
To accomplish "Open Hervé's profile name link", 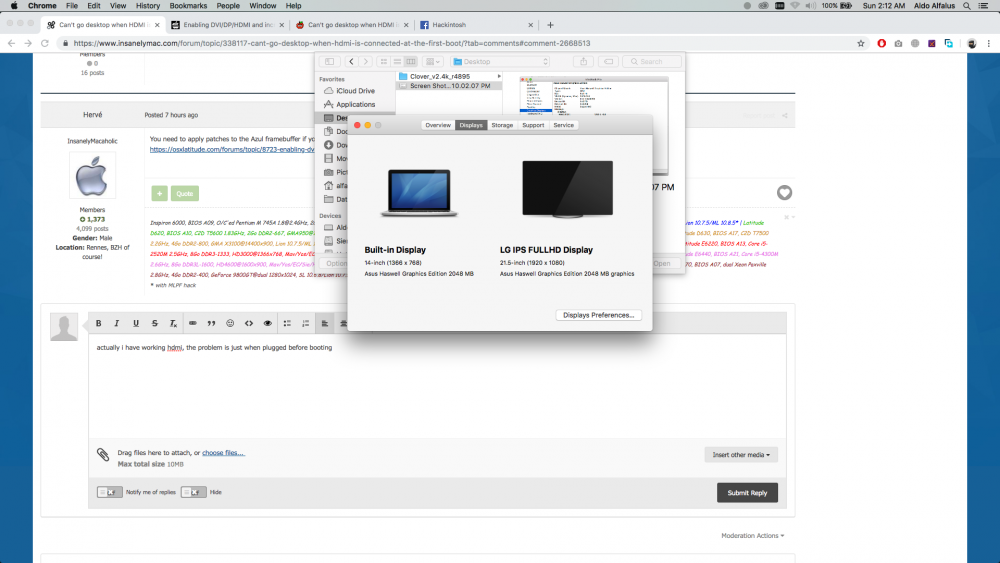I will [92, 115].
